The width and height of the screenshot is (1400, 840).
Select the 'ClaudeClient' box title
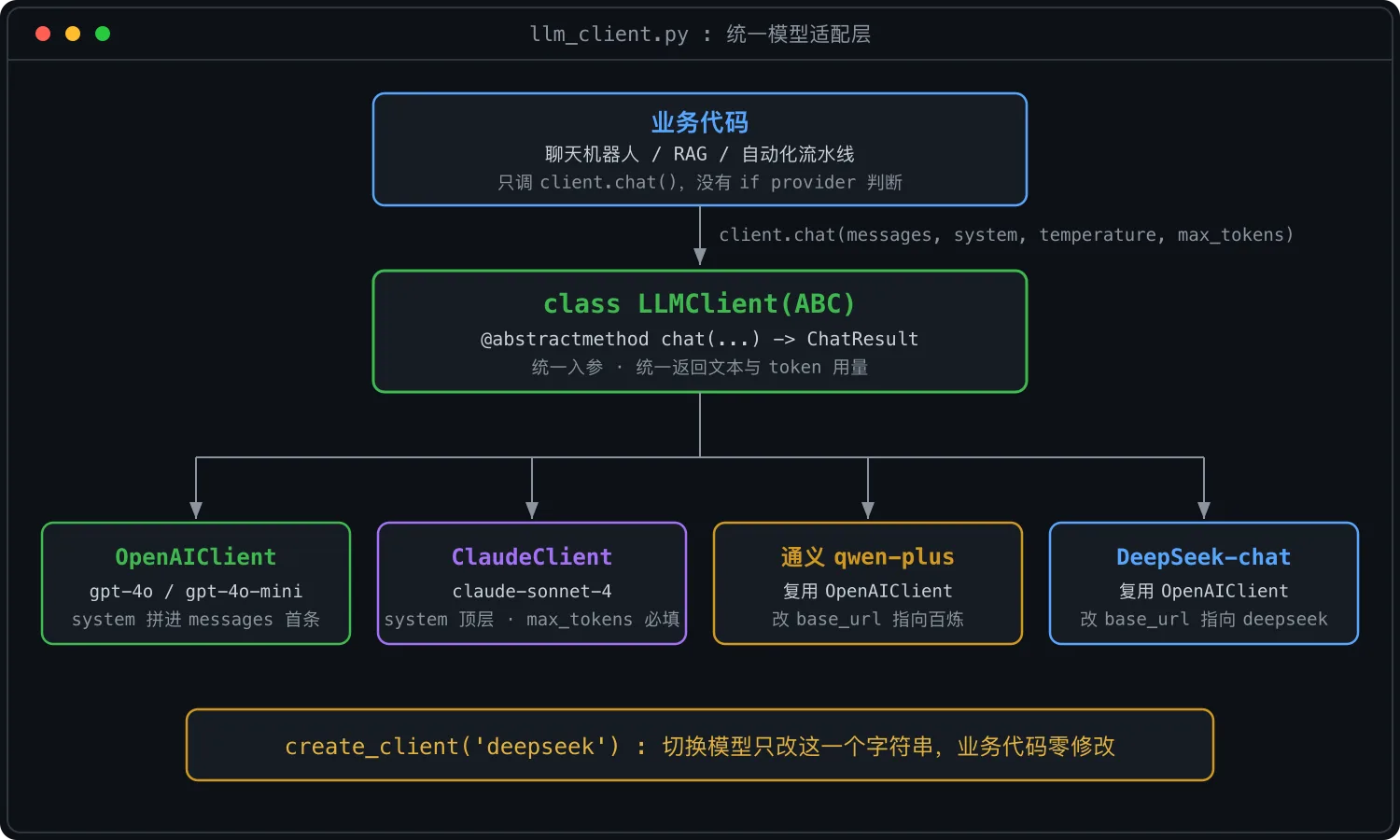point(532,557)
